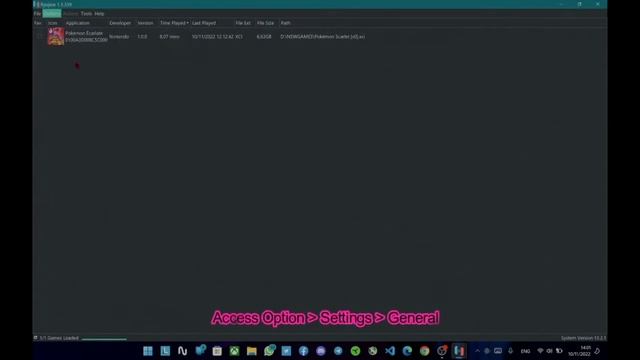640x360 pixels.
Task: Click the System Version status text
Action: 583,338
